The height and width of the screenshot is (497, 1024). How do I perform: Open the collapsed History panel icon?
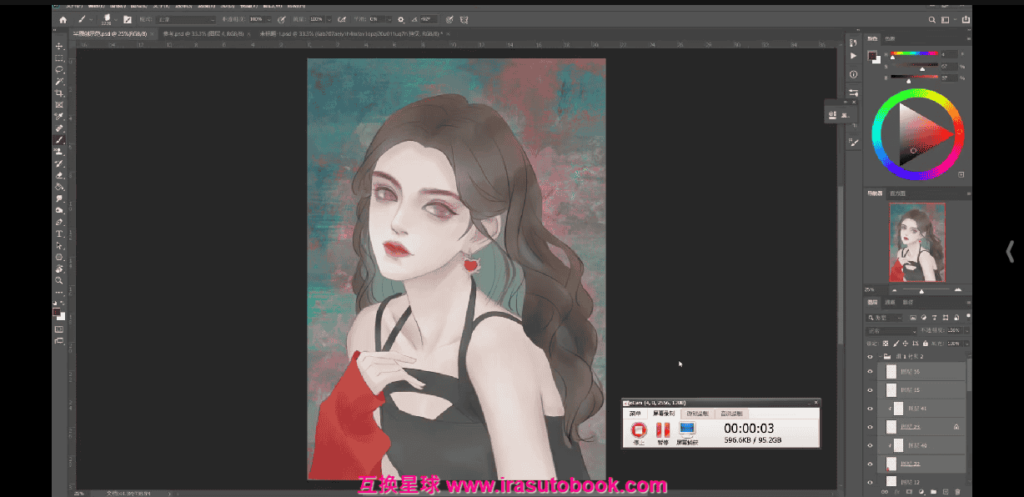coord(853,42)
